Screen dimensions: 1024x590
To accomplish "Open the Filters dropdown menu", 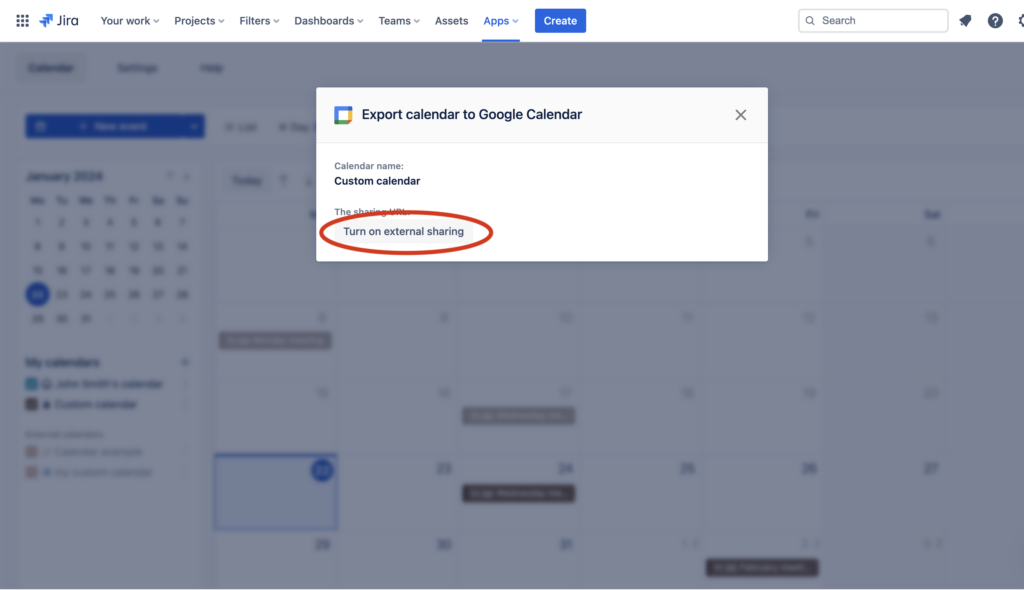I will click(260, 20).
